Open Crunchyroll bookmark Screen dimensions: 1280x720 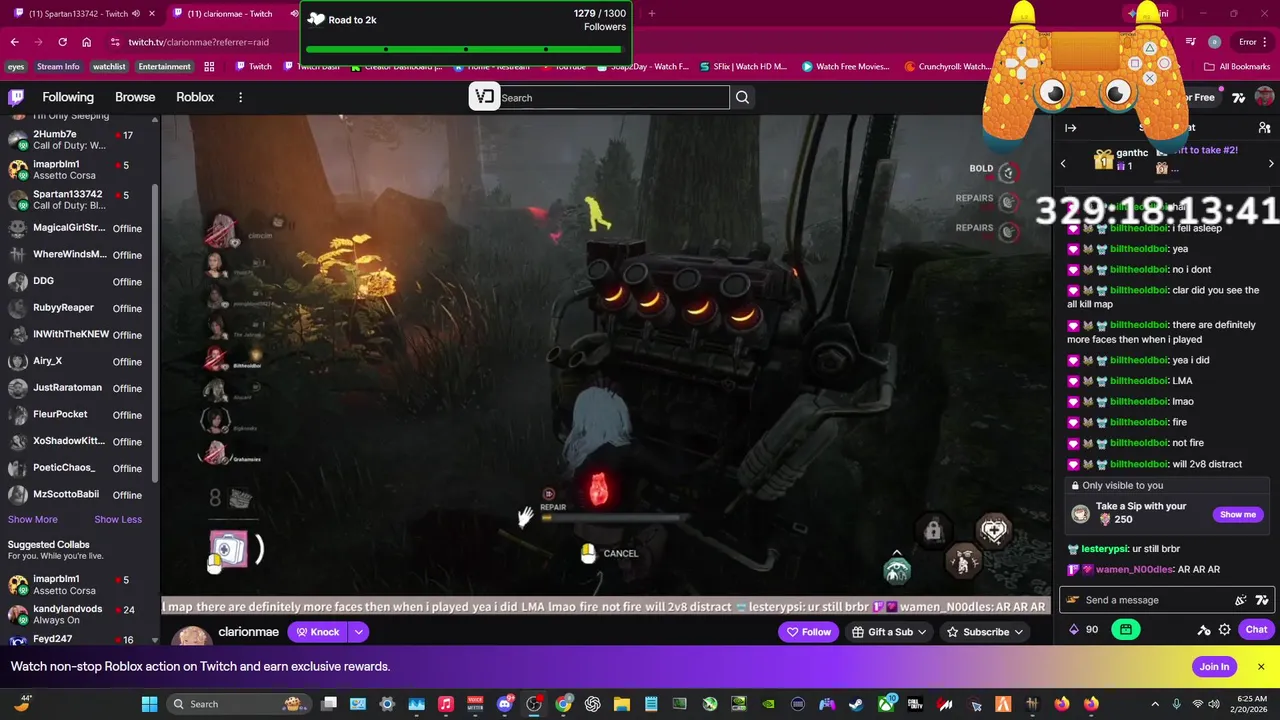[x=947, y=67]
